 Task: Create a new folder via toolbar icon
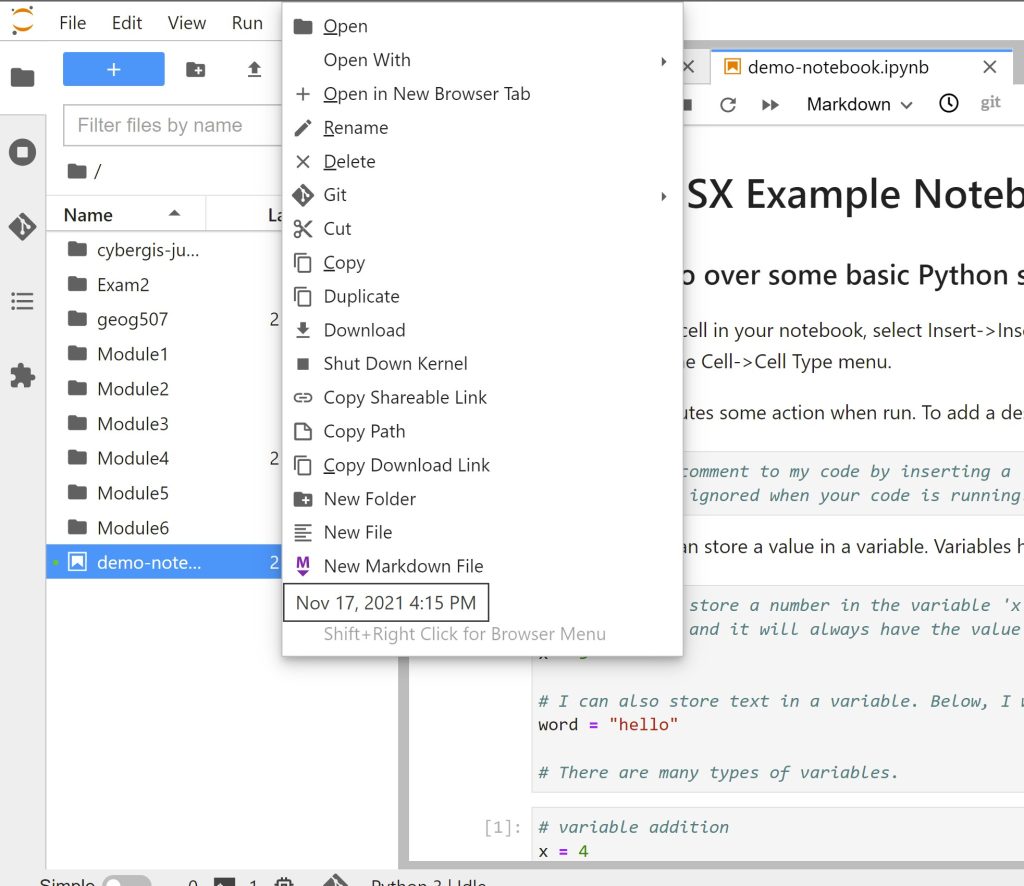click(x=196, y=69)
